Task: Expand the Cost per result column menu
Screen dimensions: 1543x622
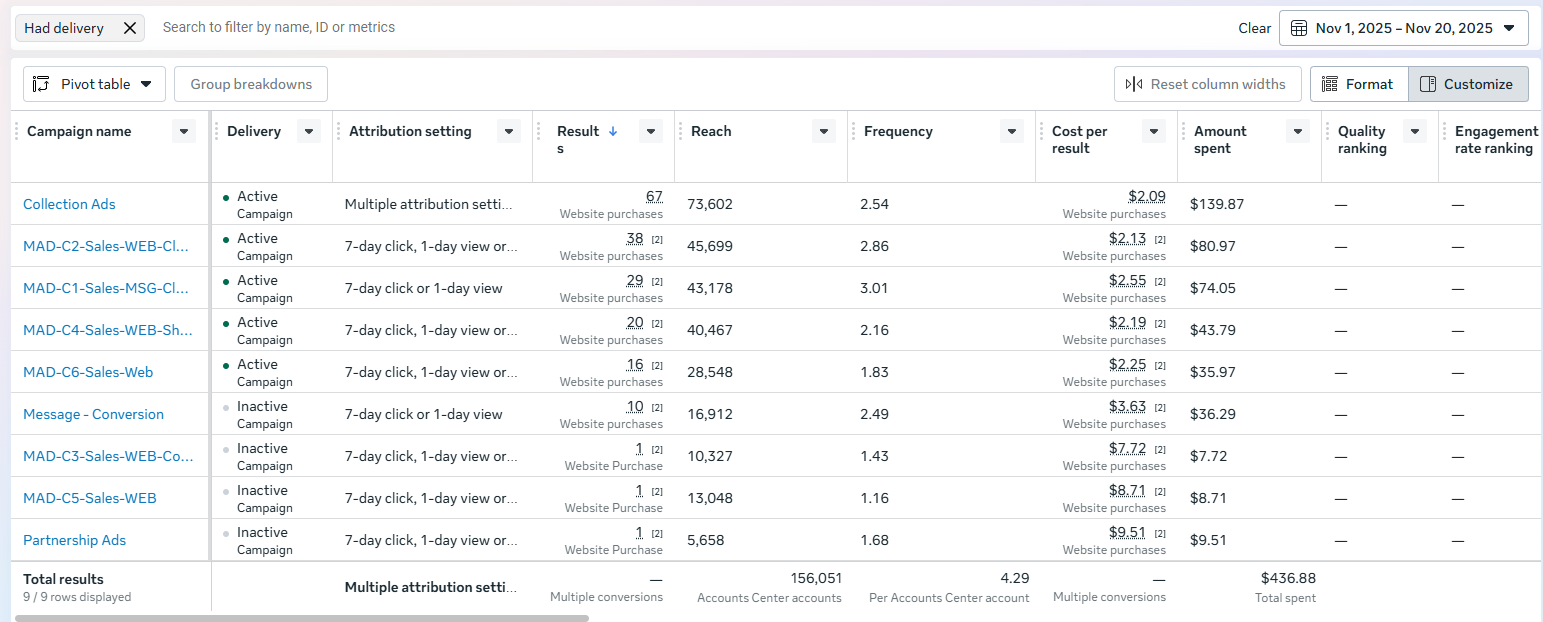Action: coord(1154,131)
